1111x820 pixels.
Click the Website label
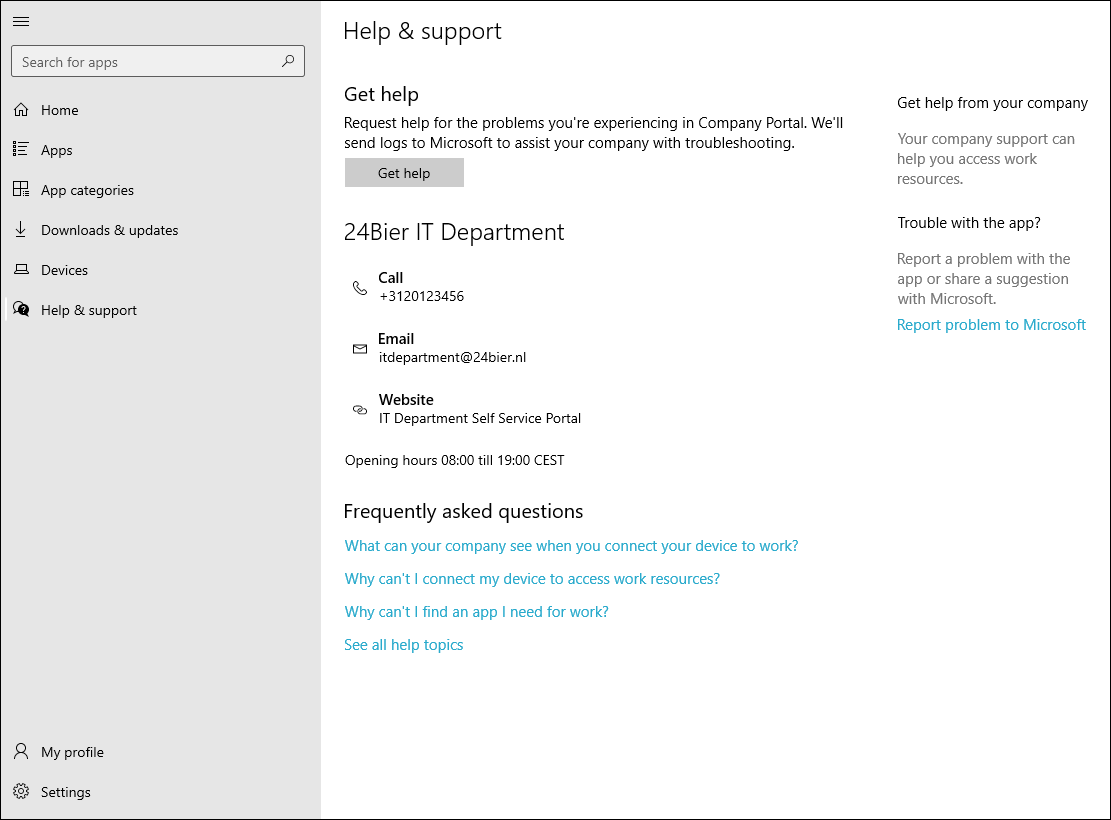pyautogui.click(x=406, y=400)
